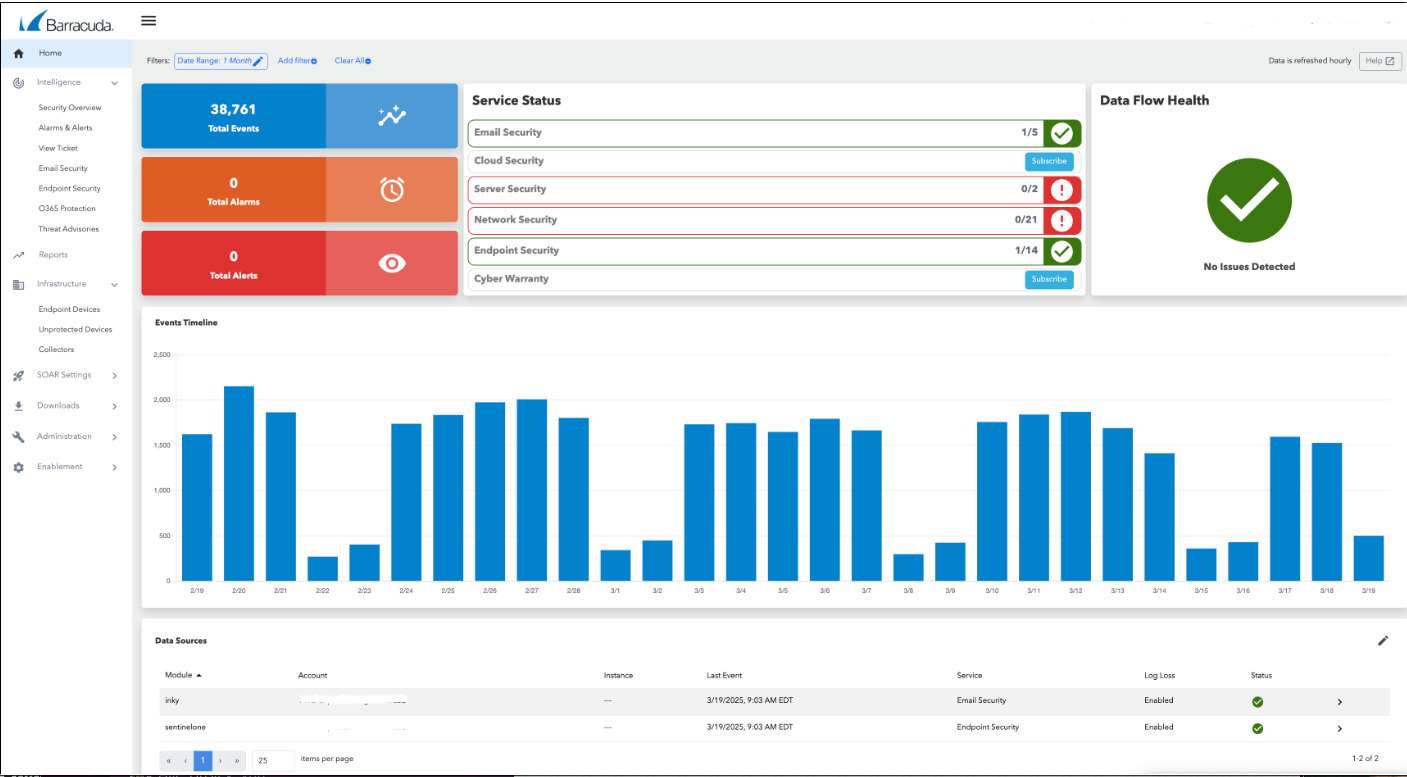The width and height of the screenshot is (1407, 777).
Task: Click the Administration wrench icon
Action: click(17, 436)
